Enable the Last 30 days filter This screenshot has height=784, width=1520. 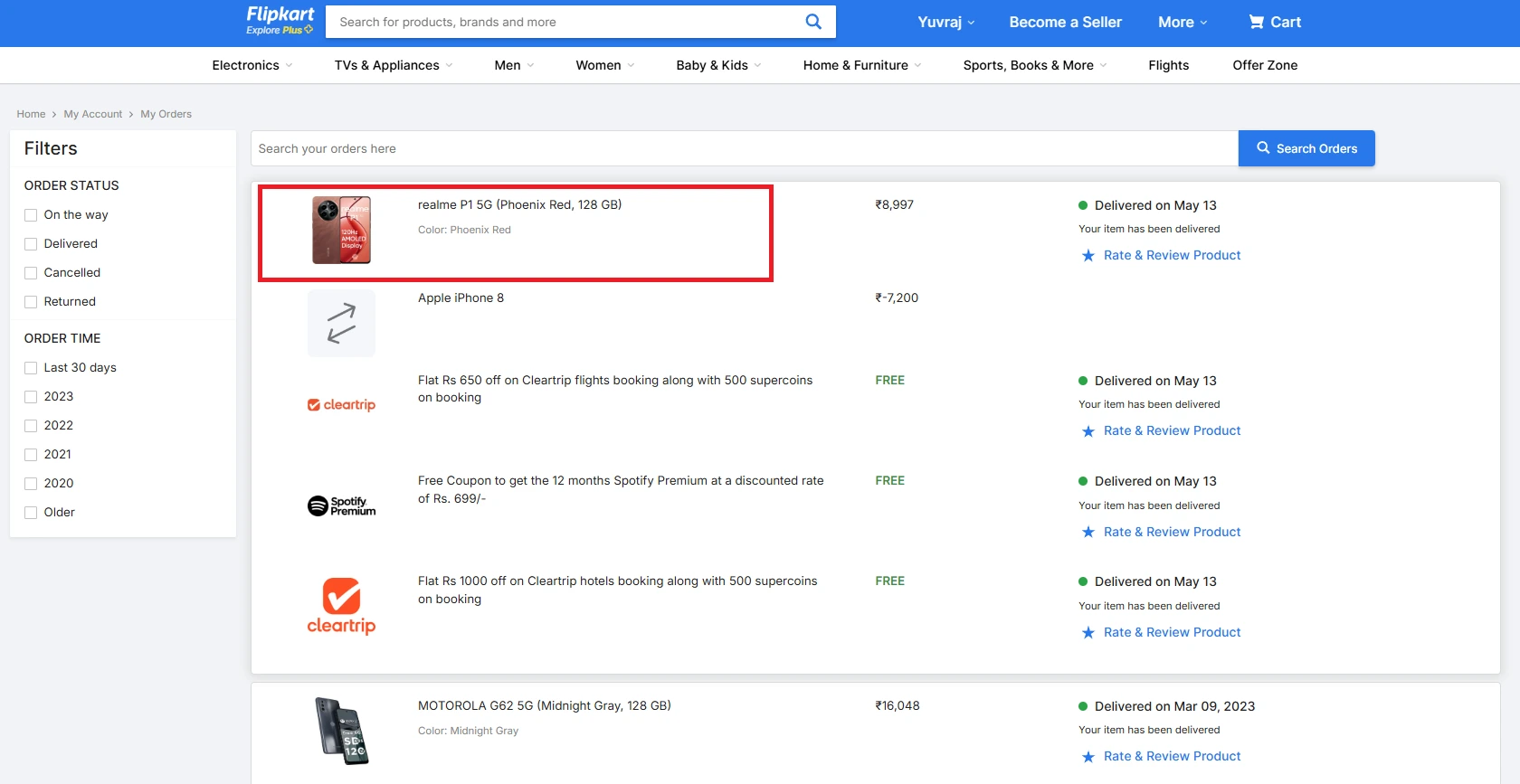pyautogui.click(x=31, y=368)
